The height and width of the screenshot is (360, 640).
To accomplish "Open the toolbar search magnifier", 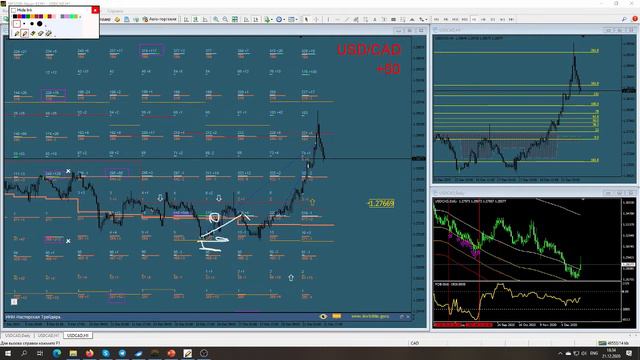I will (624, 19).
